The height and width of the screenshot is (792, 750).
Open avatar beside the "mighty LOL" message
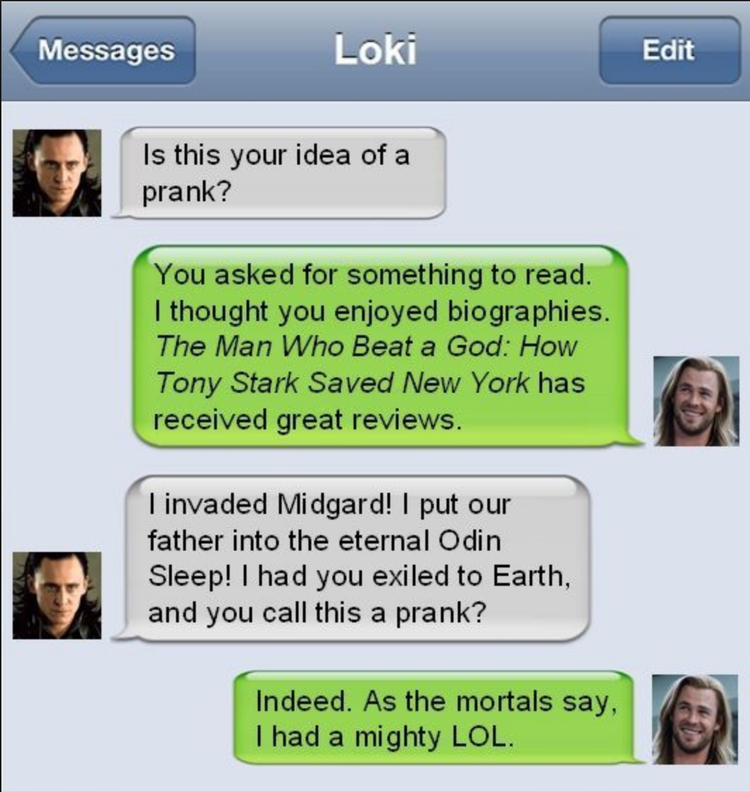(x=695, y=719)
